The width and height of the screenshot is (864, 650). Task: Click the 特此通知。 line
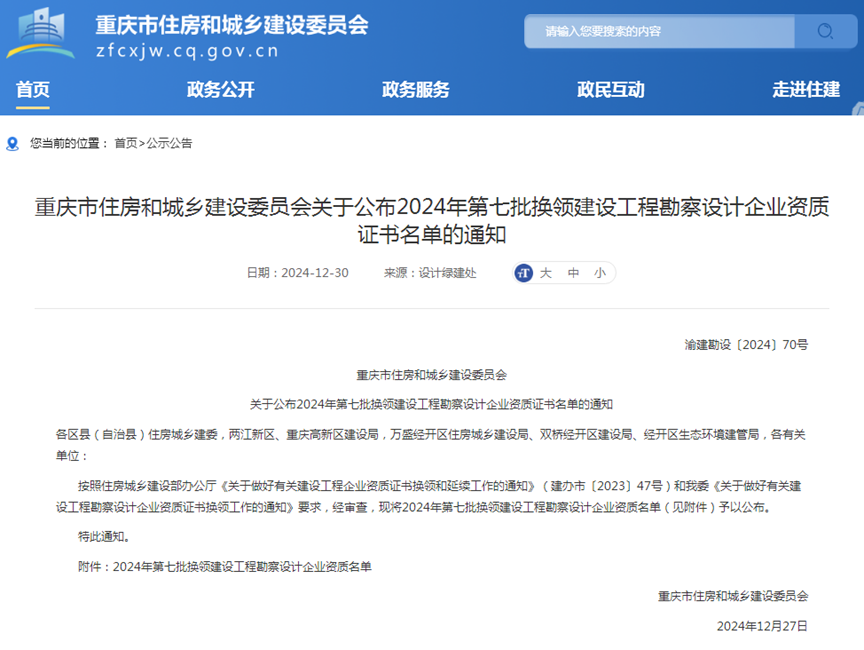tap(104, 536)
